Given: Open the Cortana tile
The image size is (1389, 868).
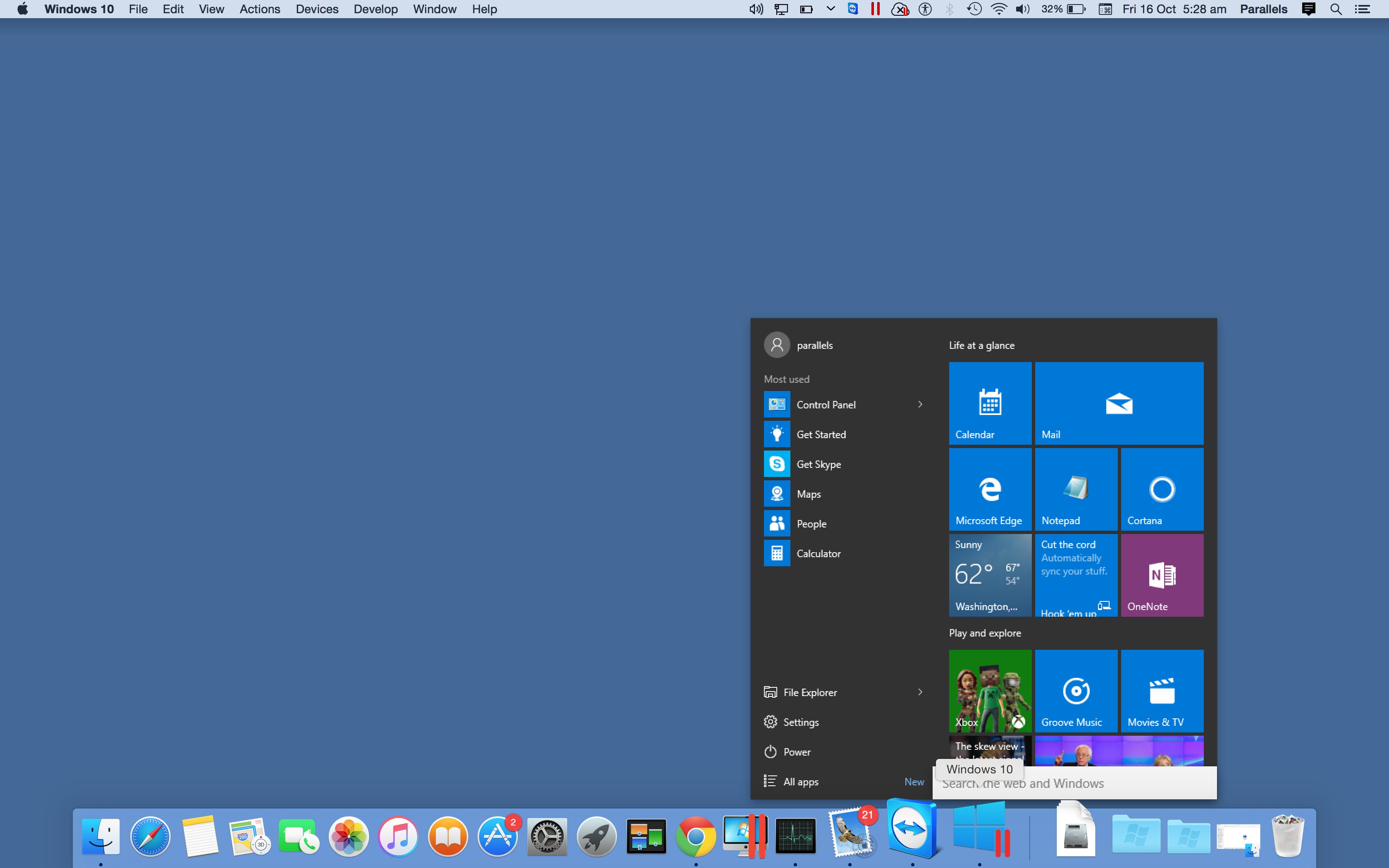Looking at the screenshot, I should 1162,489.
